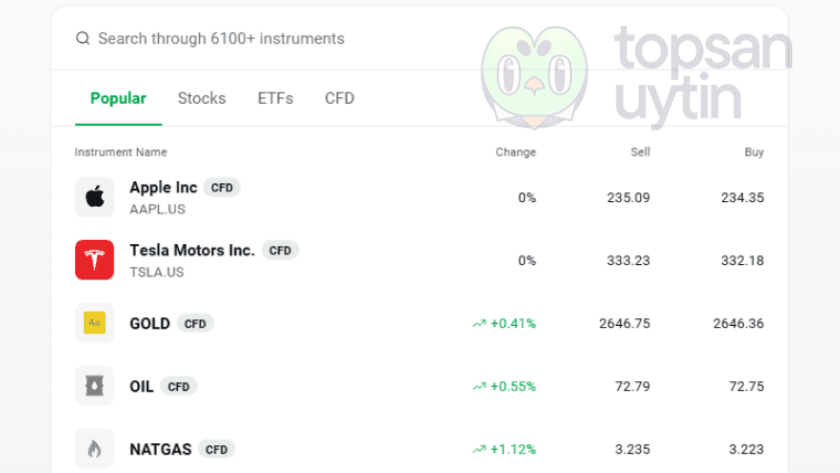Open the Apple Inc instrument
Screen dimensions: 840x473
pyautogui.click(x=164, y=188)
